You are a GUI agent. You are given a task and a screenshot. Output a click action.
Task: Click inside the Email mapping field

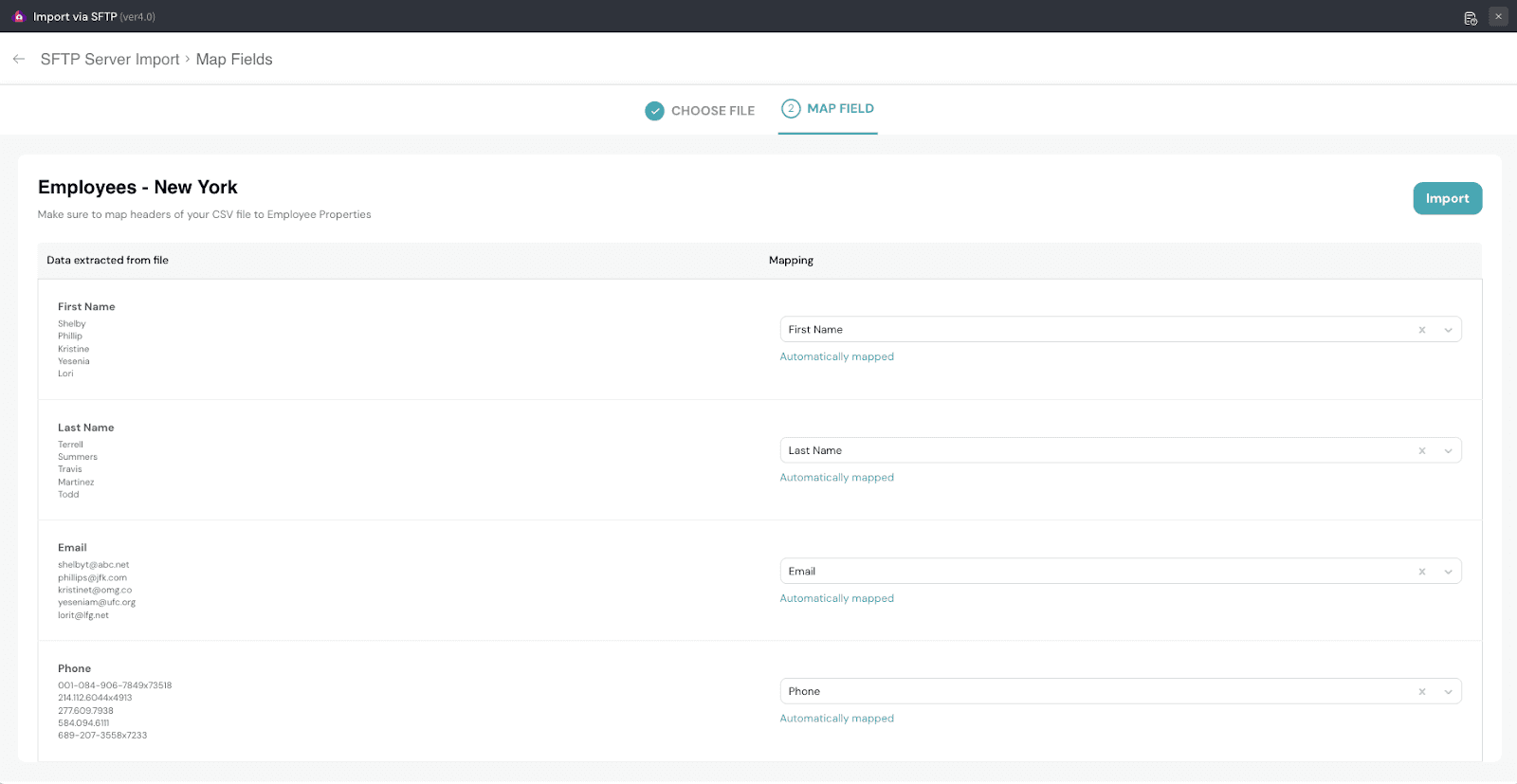[1090, 571]
